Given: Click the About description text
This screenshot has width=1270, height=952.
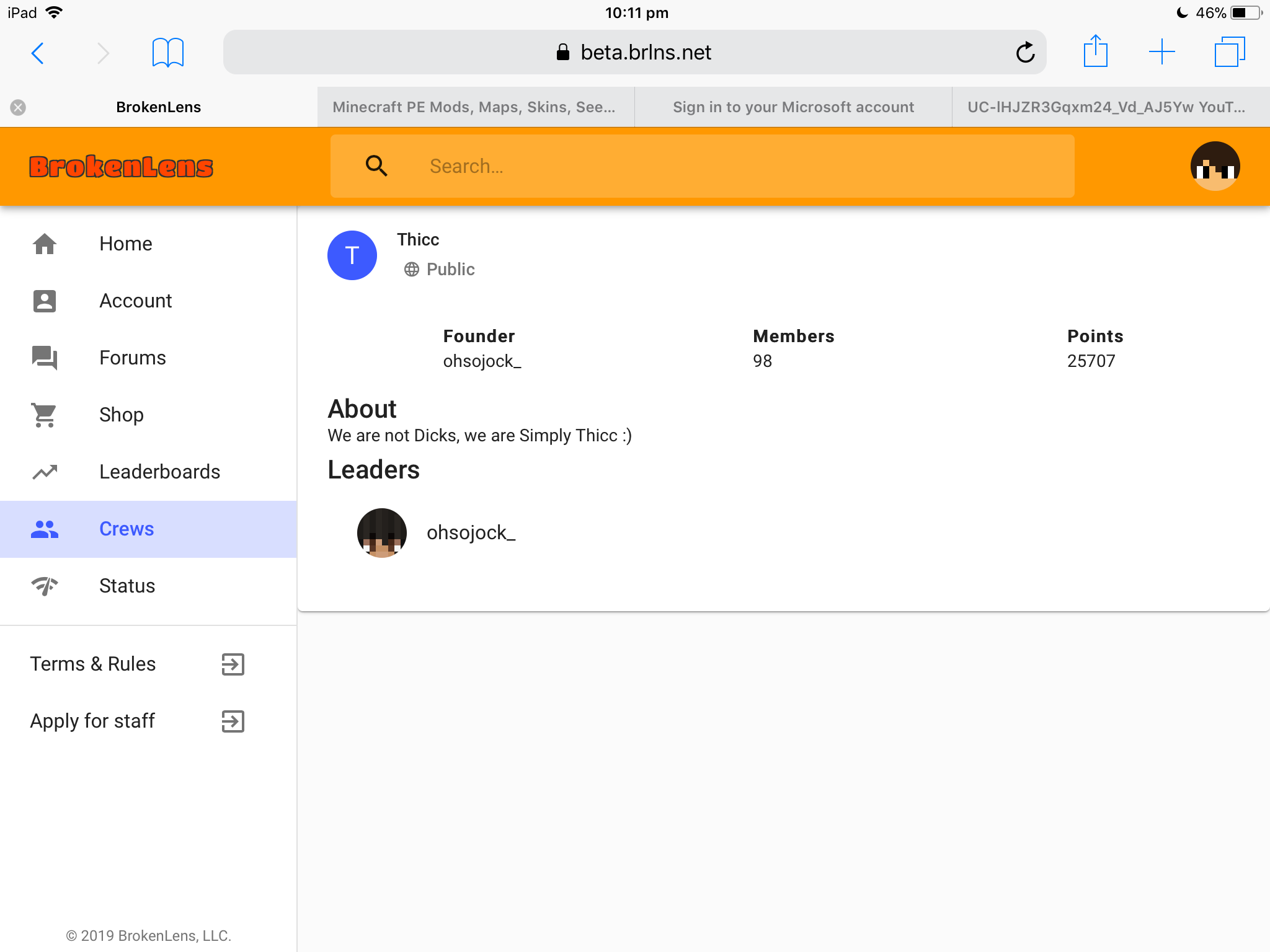Looking at the screenshot, I should tap(479, 435).
